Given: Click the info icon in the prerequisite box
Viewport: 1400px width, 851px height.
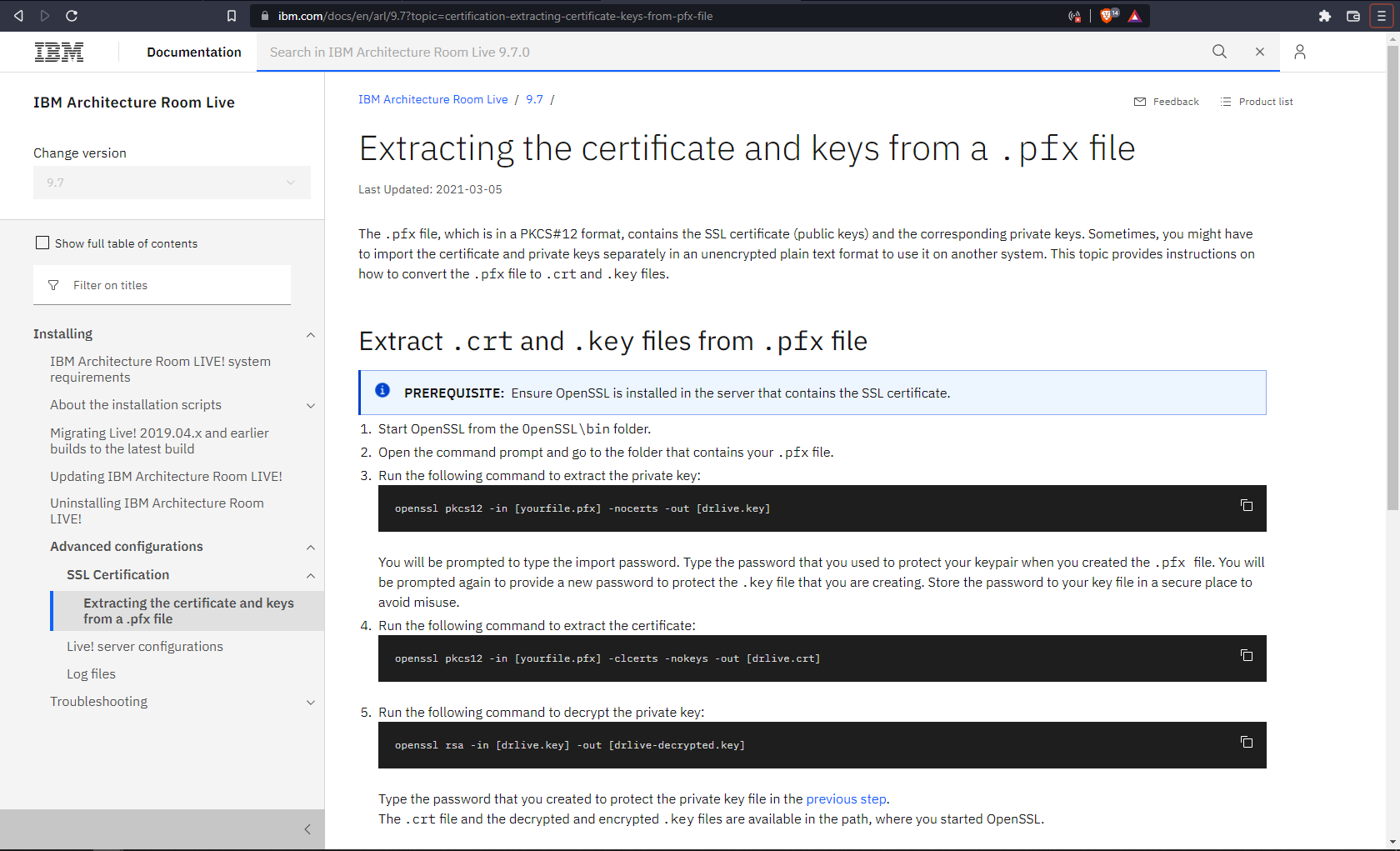Looking at the screenshot, I should click(382, 389).
